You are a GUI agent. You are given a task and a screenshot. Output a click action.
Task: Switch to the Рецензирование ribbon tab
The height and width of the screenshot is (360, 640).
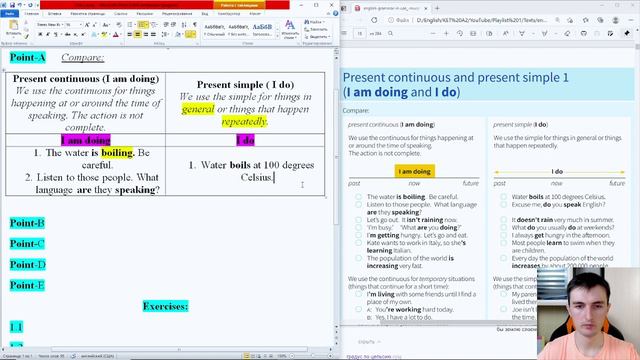[x=178, y=13]
